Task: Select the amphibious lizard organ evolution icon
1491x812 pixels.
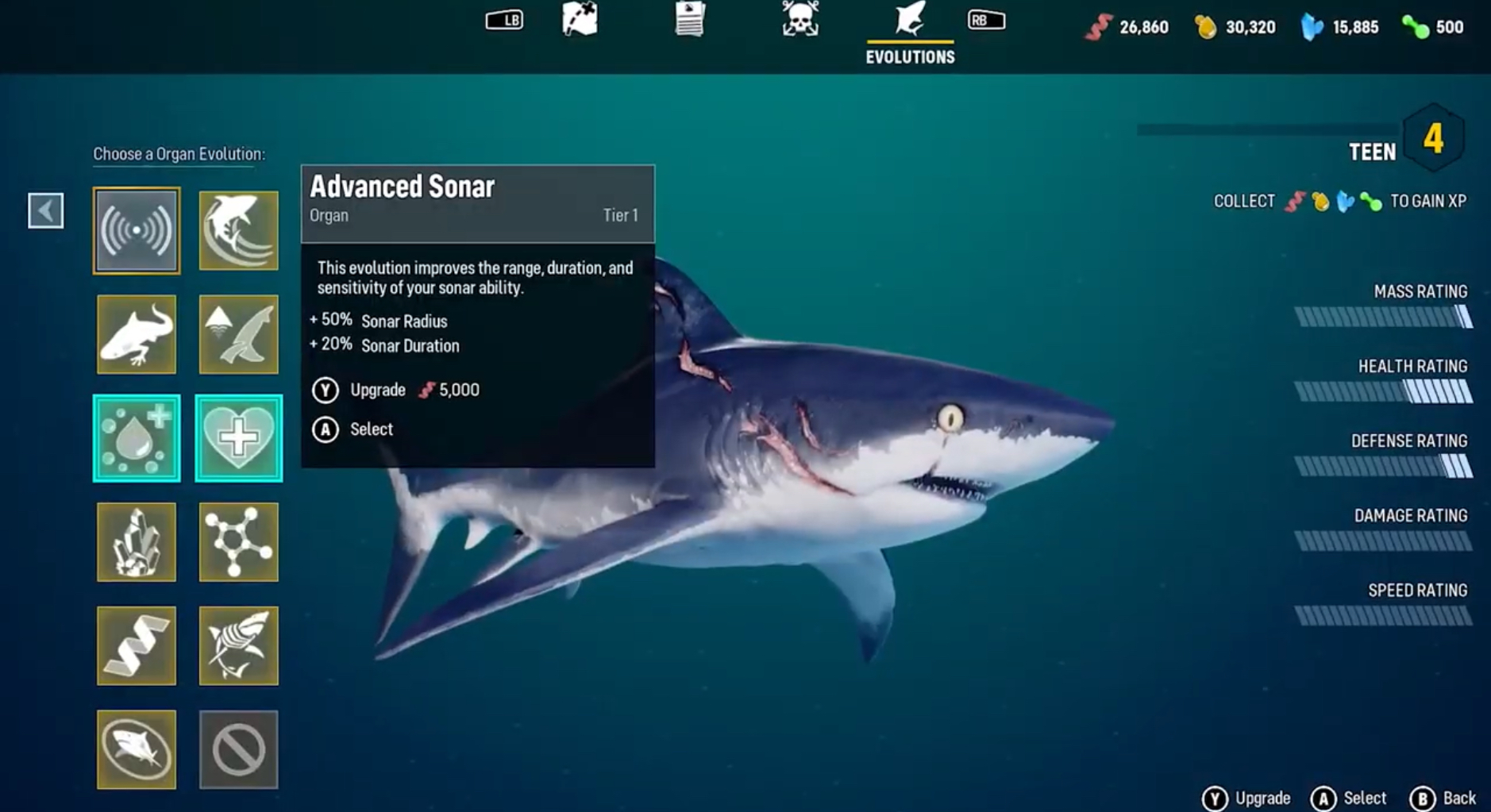Action: [x=137, y=334]
